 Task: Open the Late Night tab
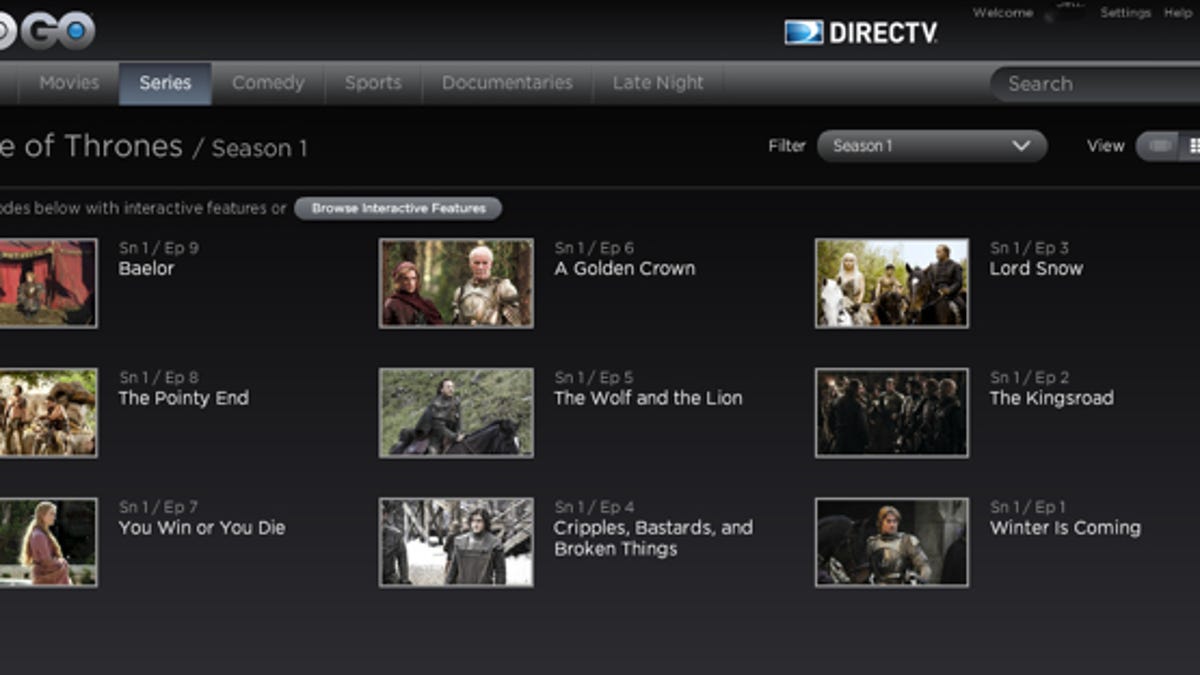coord(657,83)
